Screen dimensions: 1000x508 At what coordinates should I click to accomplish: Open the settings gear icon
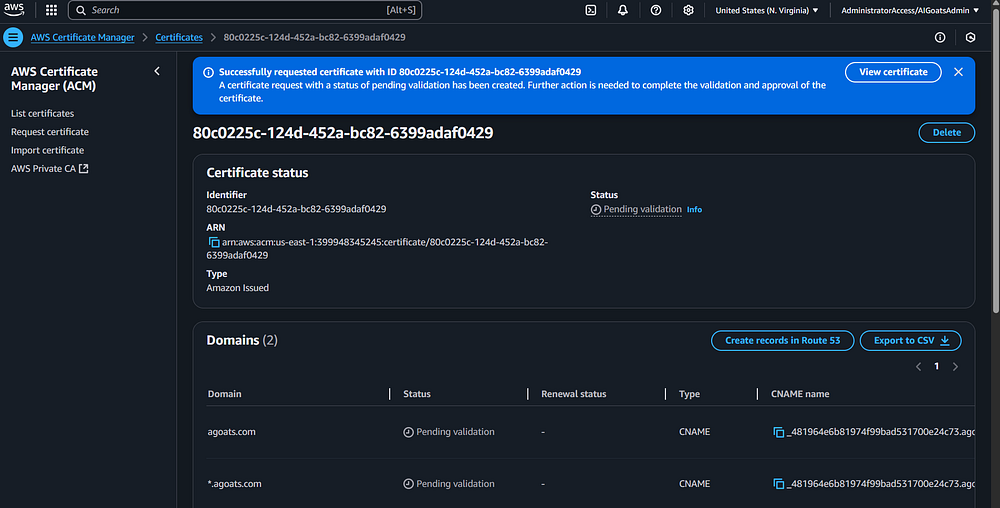coord(688,10)
